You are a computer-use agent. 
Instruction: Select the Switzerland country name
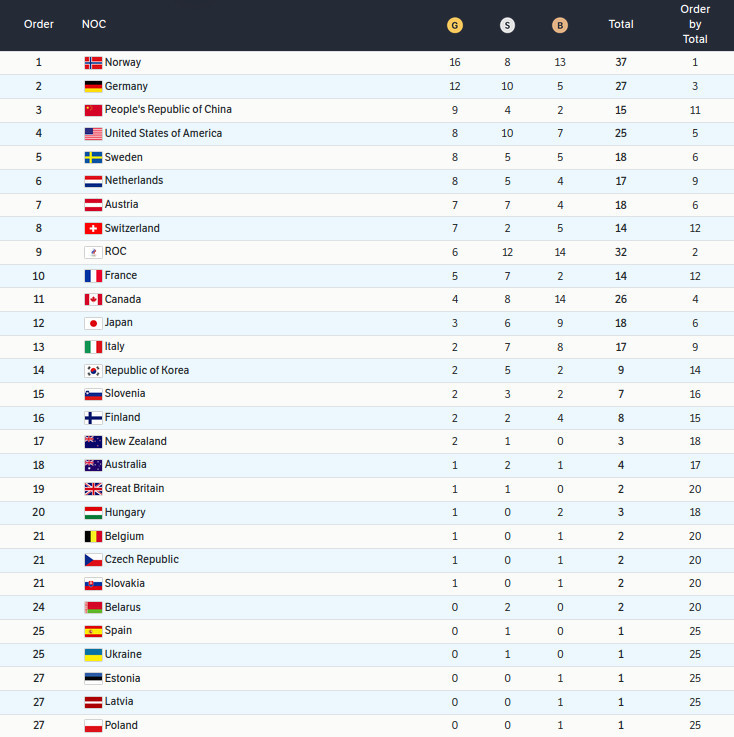[x=132, y=229]
